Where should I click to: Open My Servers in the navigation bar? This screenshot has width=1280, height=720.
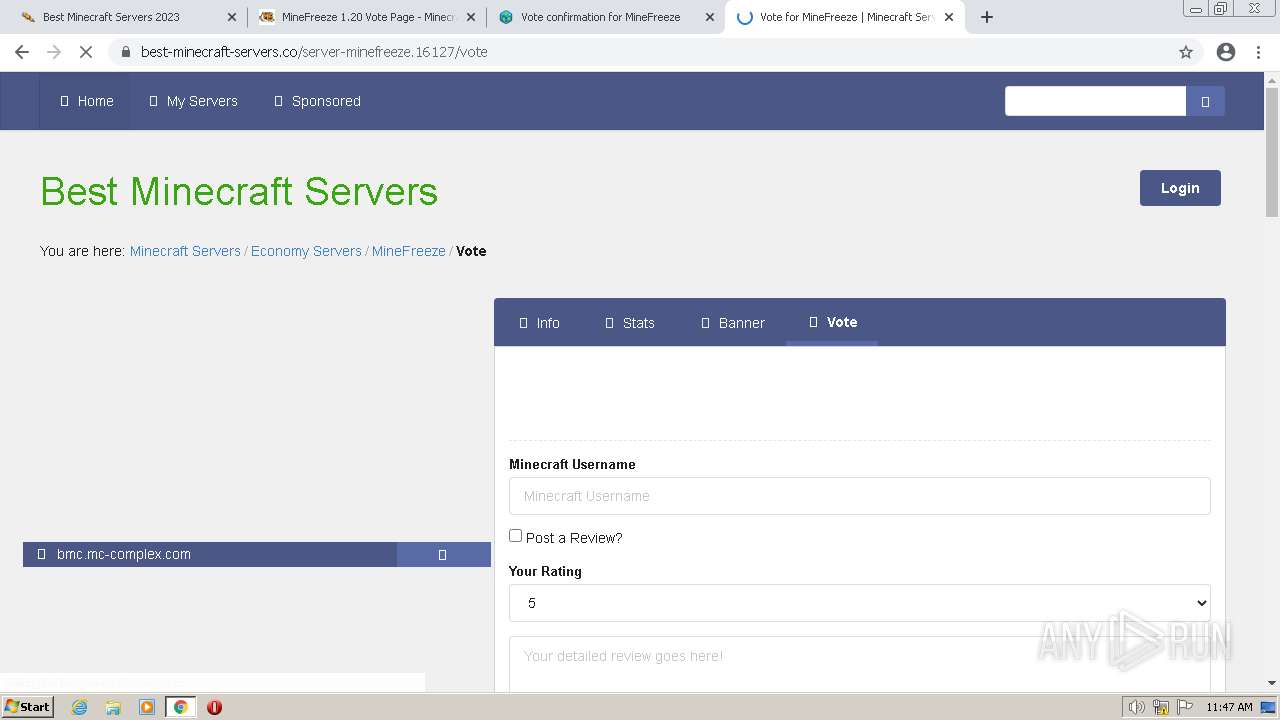193,101
